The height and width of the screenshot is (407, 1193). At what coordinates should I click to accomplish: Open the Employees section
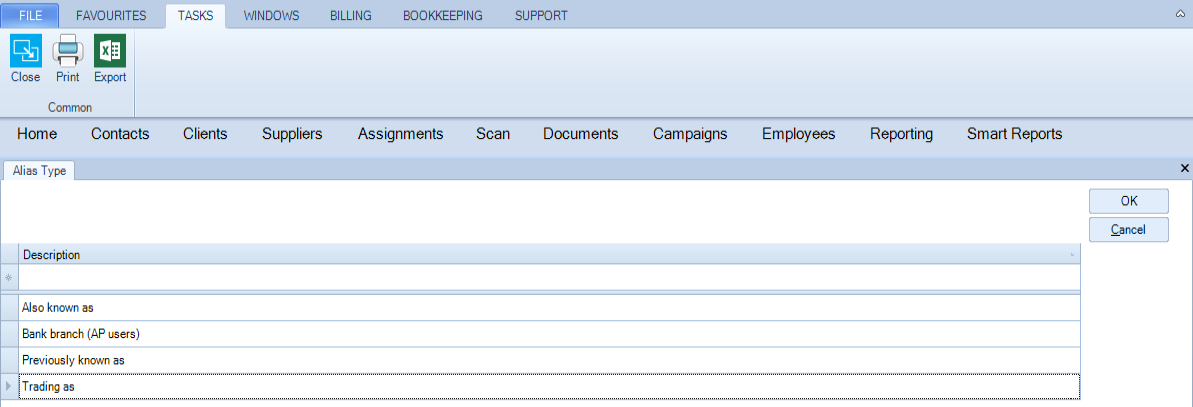(x=799, y=134)
